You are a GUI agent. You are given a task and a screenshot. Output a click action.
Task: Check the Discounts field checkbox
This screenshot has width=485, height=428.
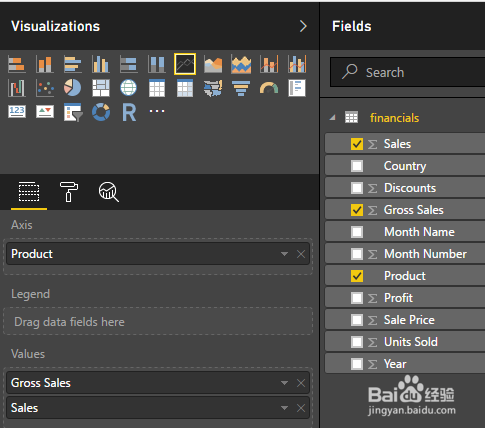click(357, 188)
